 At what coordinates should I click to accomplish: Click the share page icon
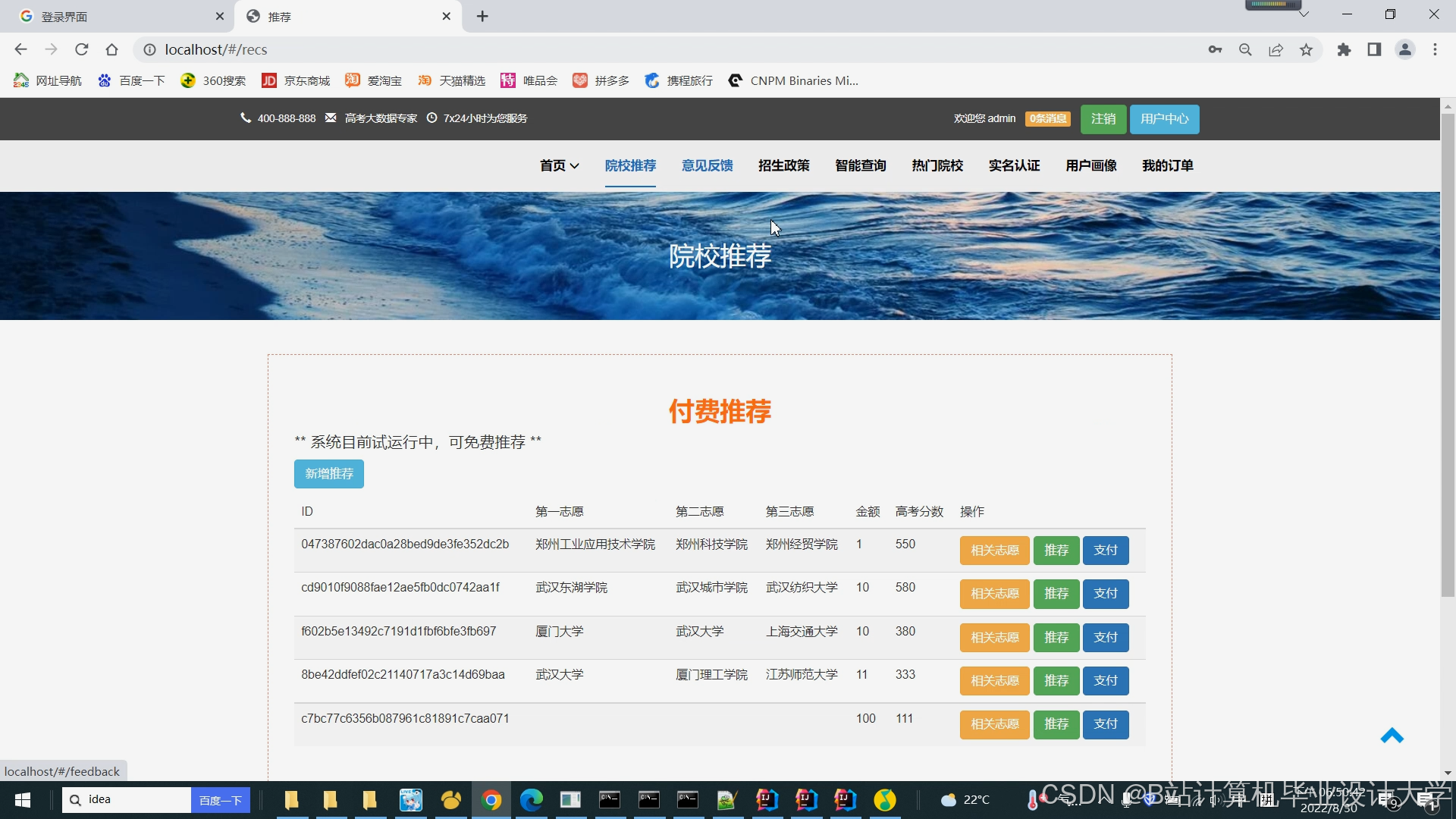pyautogui.click(x=1276, y=50)
